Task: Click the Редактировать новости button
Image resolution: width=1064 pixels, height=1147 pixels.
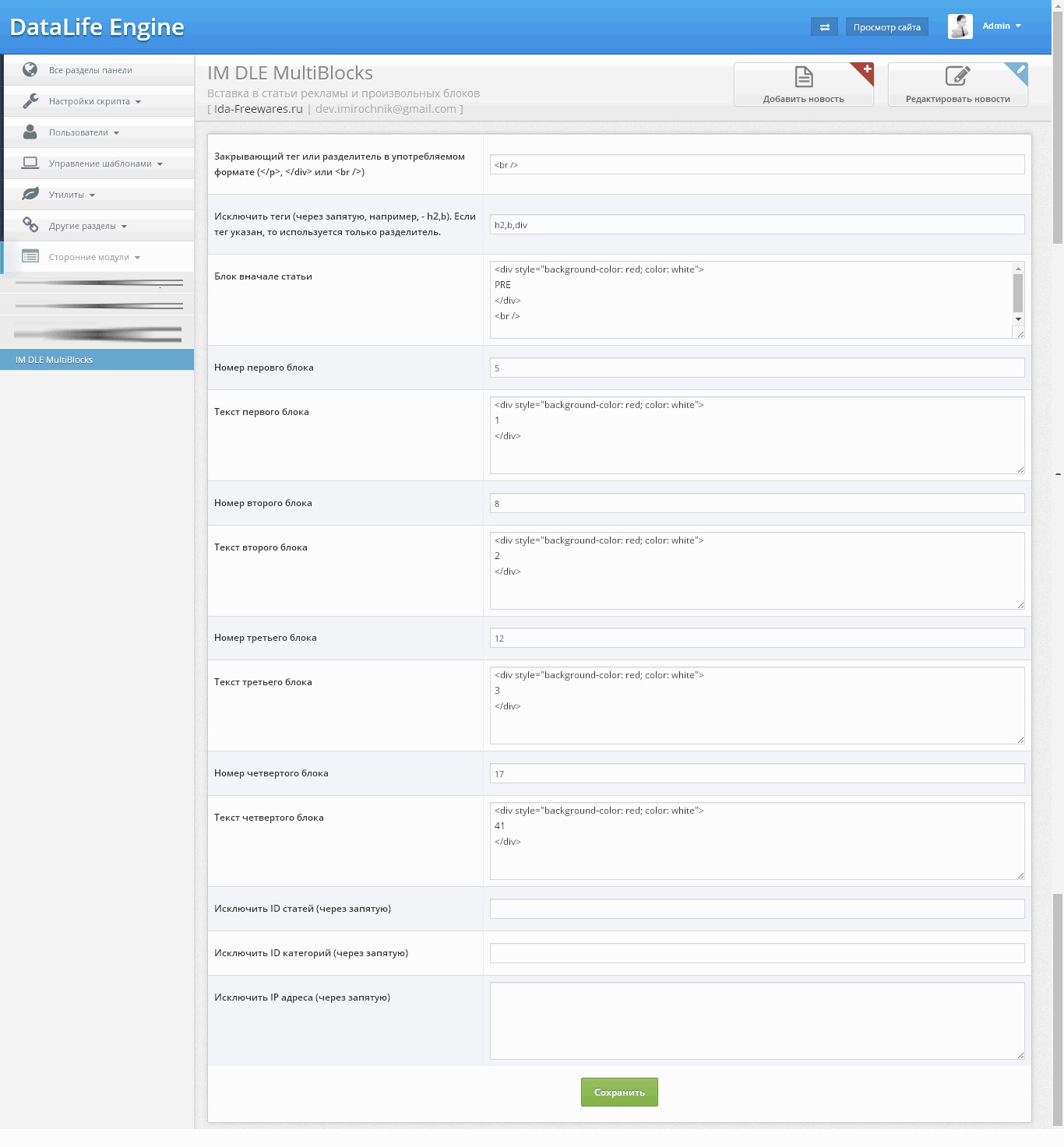Action: click(958, 84)
